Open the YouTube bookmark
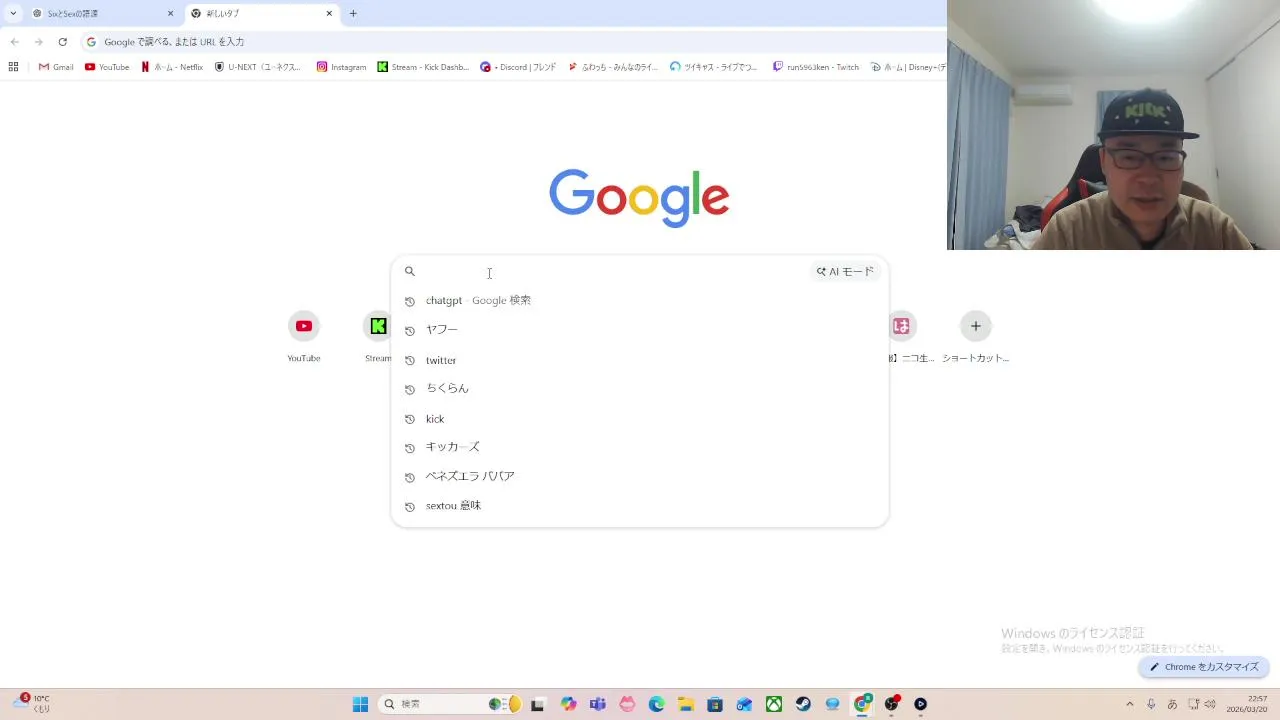Viewport: 1280px width, 720px height. point(107,67)
